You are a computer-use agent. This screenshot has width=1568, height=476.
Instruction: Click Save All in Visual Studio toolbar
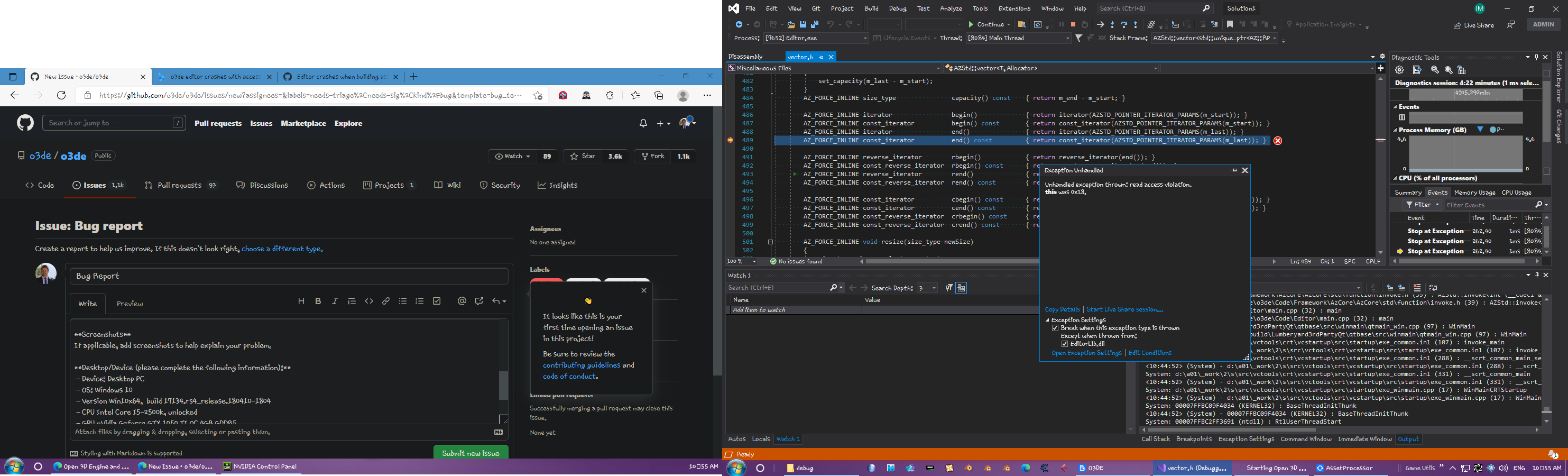tap(815, 24)
